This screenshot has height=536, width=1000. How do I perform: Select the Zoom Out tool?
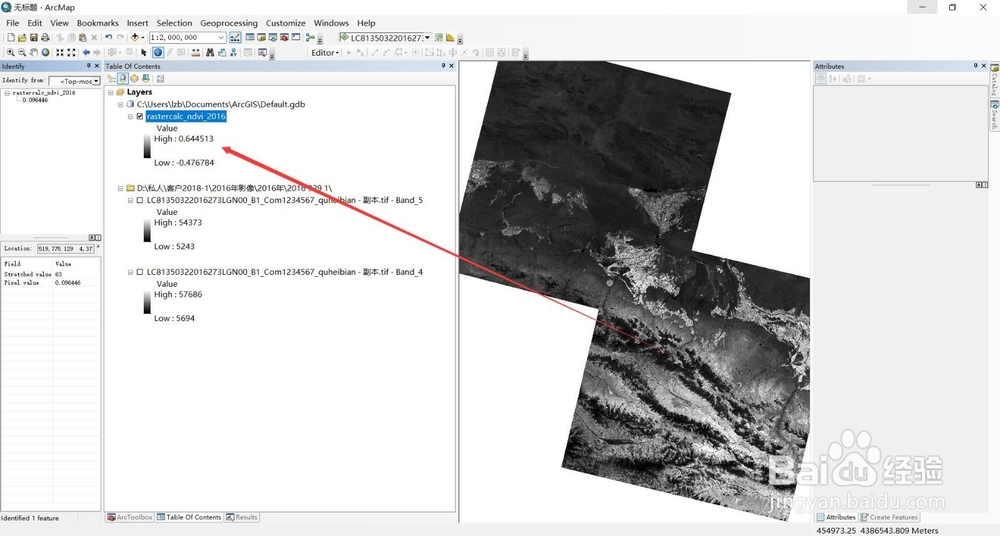pyautogui.click(x=22, y=52)
